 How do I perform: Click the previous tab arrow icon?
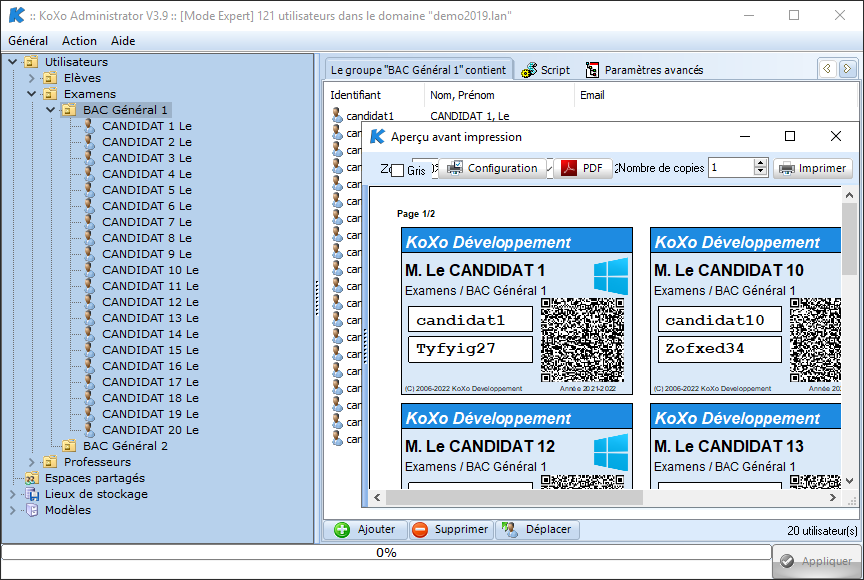tap(827, 69)
